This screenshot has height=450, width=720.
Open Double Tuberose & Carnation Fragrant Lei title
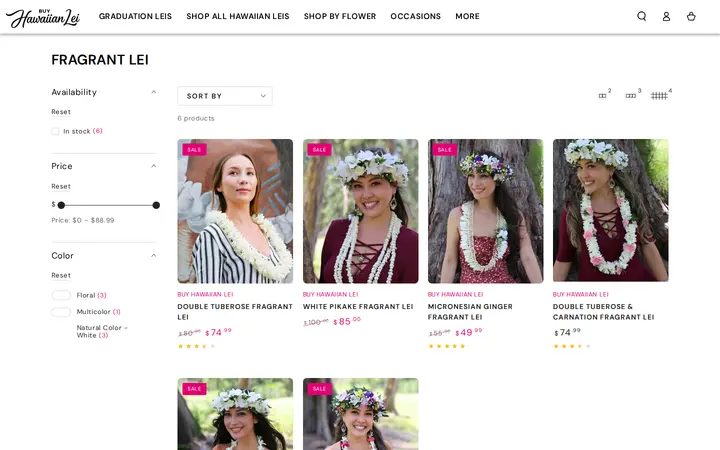coord(603,312)
